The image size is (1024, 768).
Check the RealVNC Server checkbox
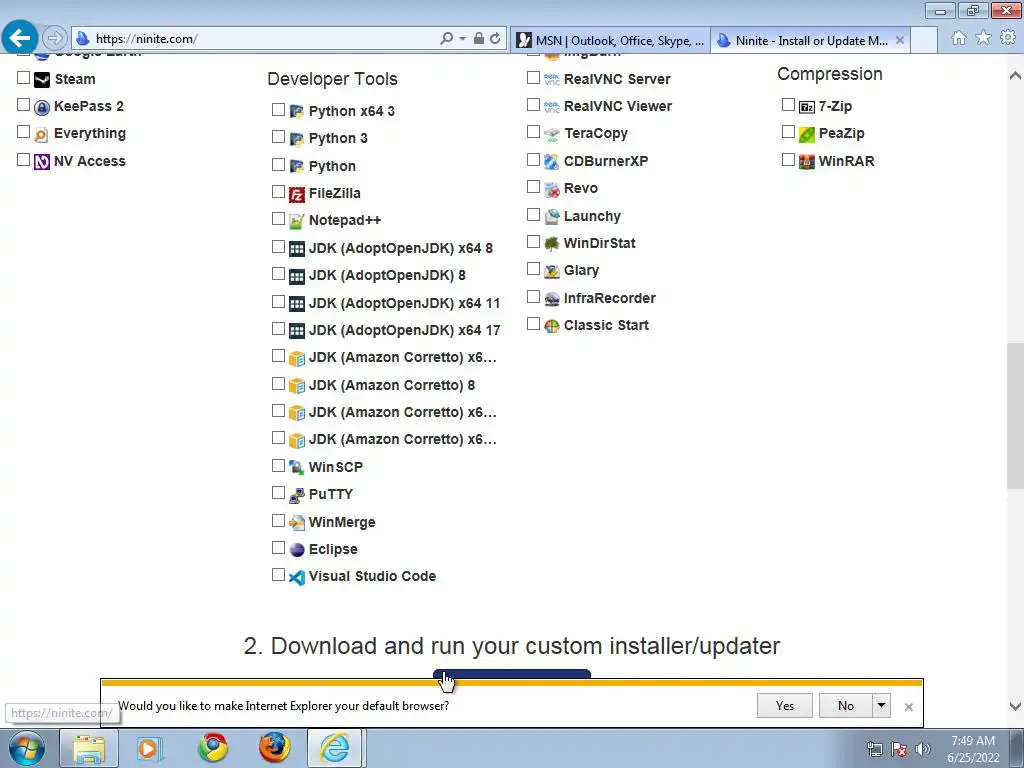534,78
